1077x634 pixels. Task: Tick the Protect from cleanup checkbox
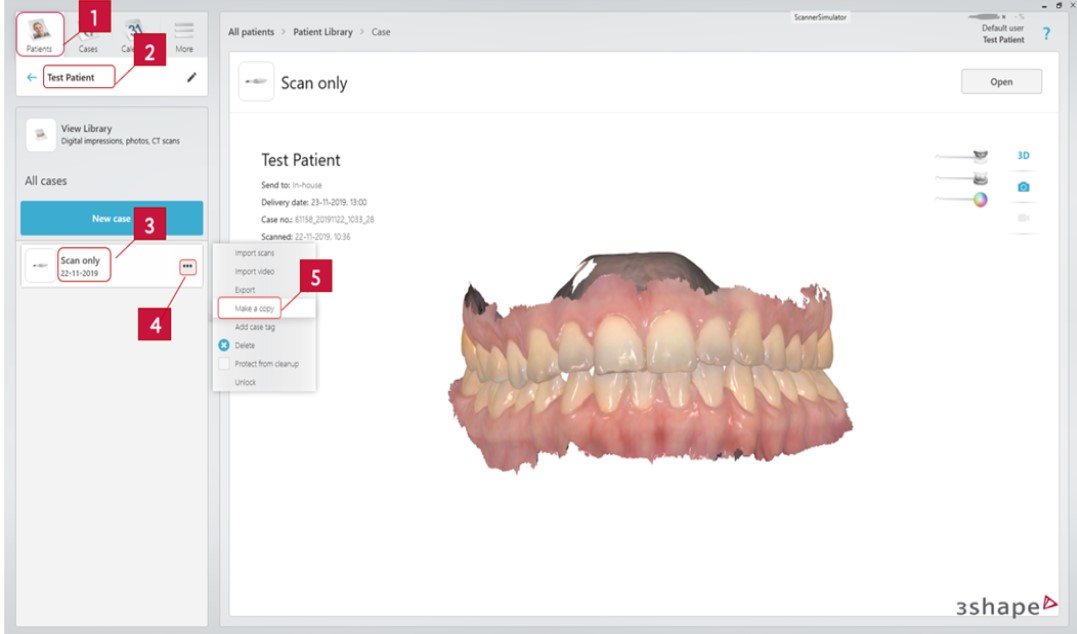point(224,363)
